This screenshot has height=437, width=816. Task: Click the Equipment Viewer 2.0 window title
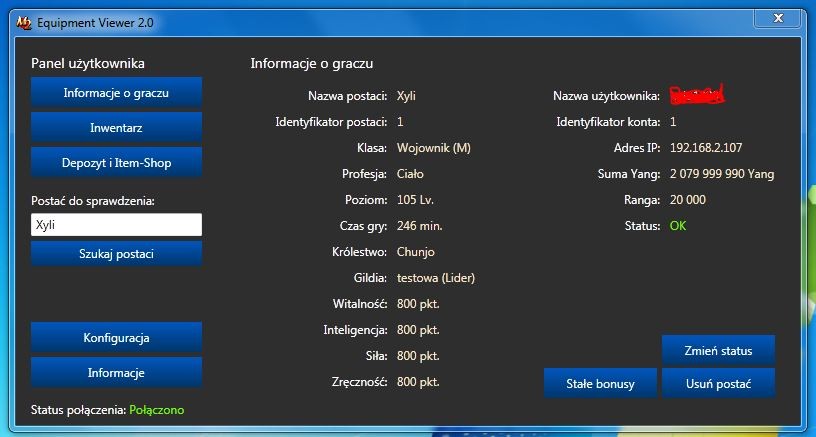[x=95, y=23]
